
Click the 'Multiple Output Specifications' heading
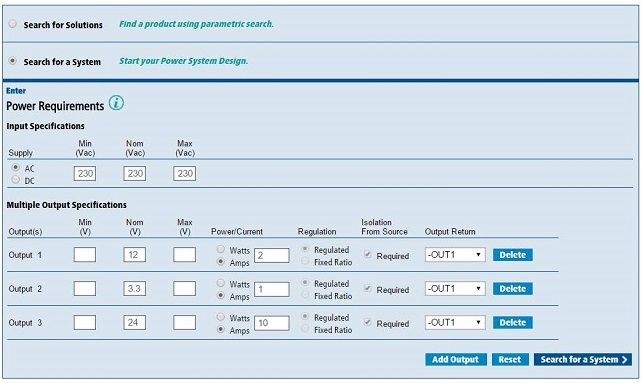[67, 205]
